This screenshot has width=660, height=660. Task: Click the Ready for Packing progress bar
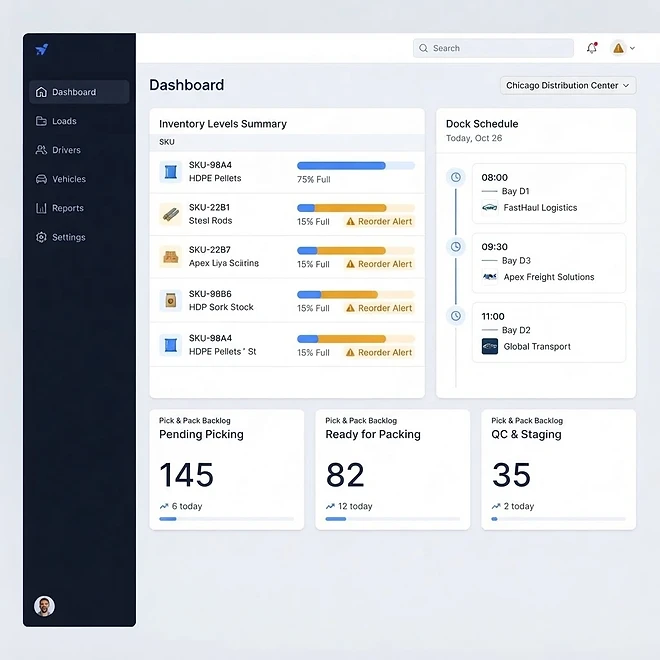click(x=393, y=519)
